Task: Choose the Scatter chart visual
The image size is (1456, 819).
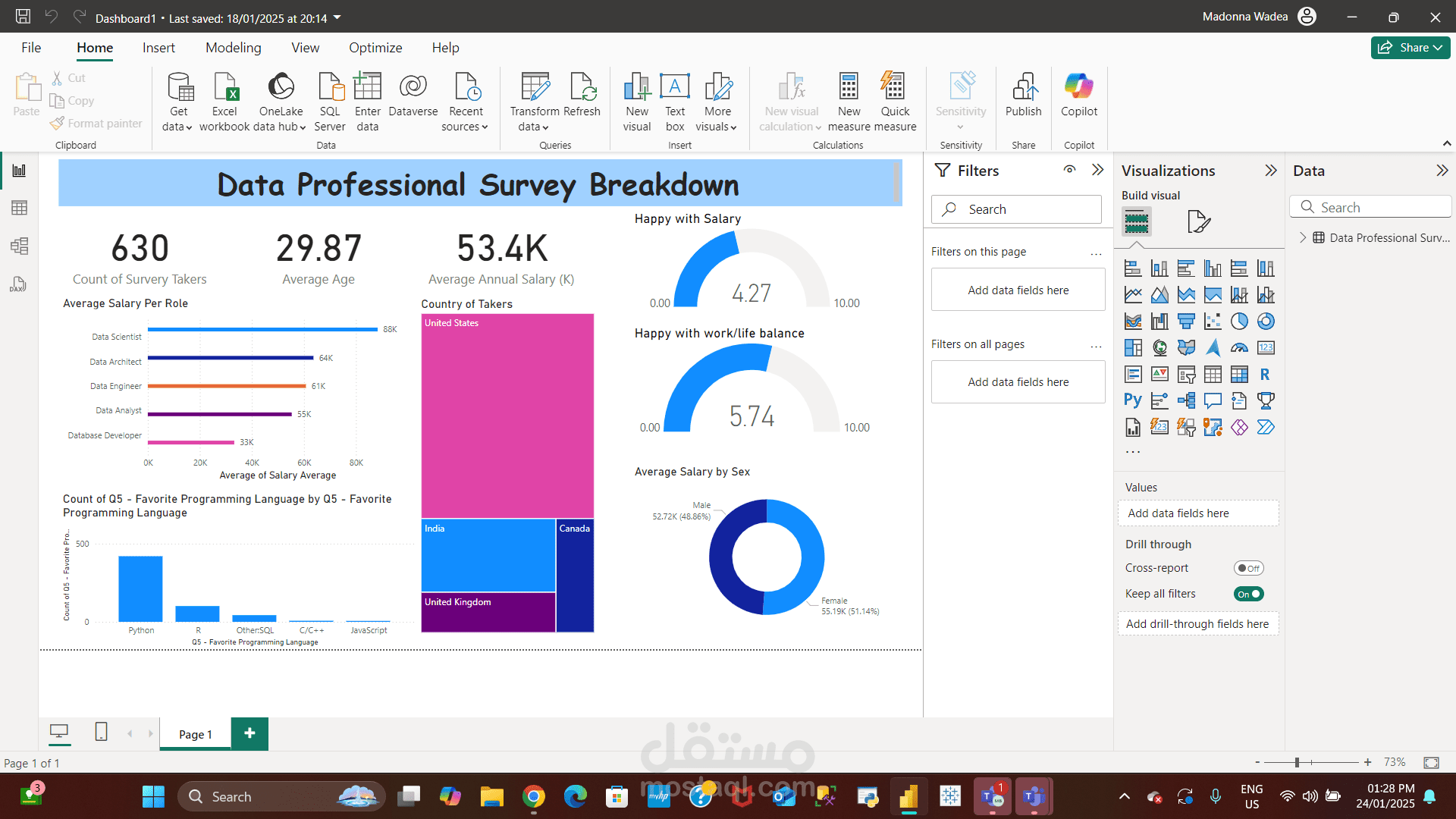Action: click(x=1213, y=322)
